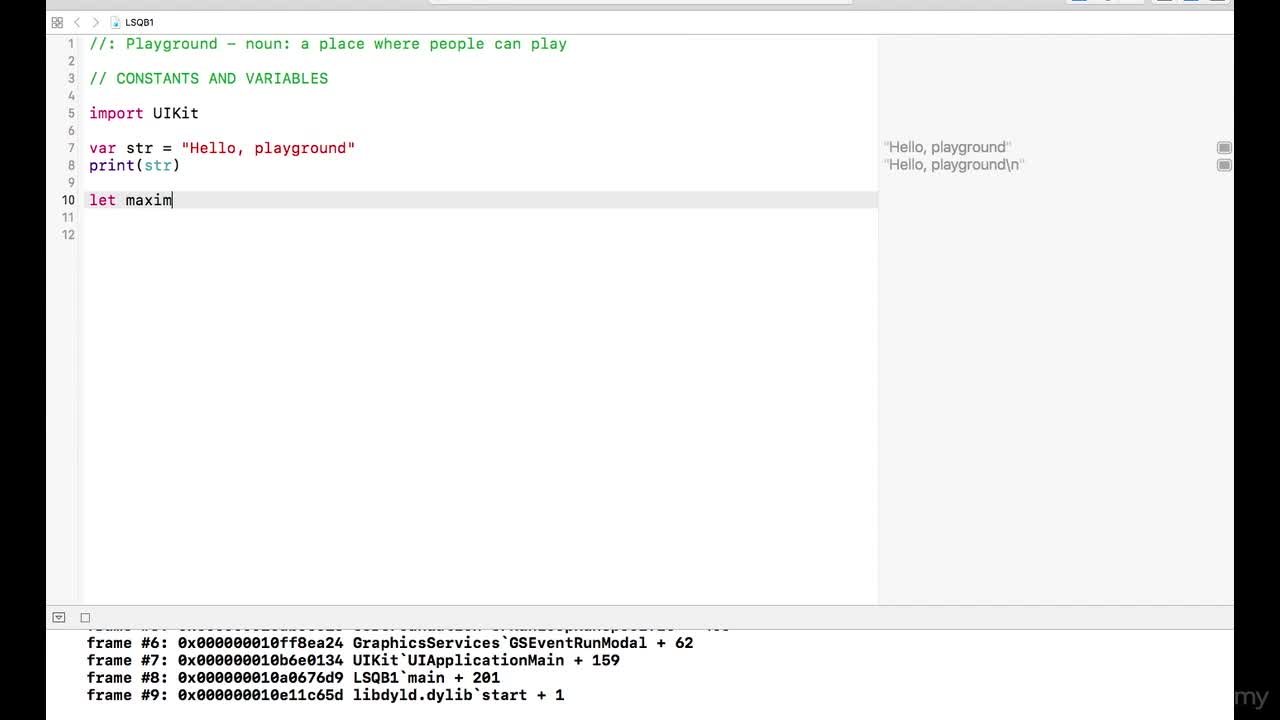Place cursor after "let maxim"
Image resolution: width=1280 pixels, height=720 pixels.
coord(173,201)
